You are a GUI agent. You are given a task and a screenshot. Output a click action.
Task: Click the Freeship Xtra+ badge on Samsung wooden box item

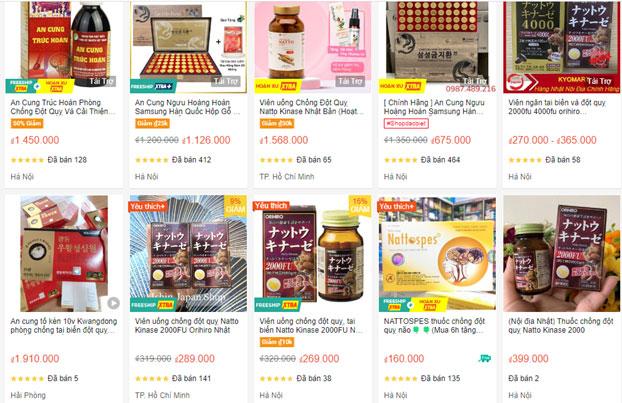pyautogui.click(x=153, y=86)
